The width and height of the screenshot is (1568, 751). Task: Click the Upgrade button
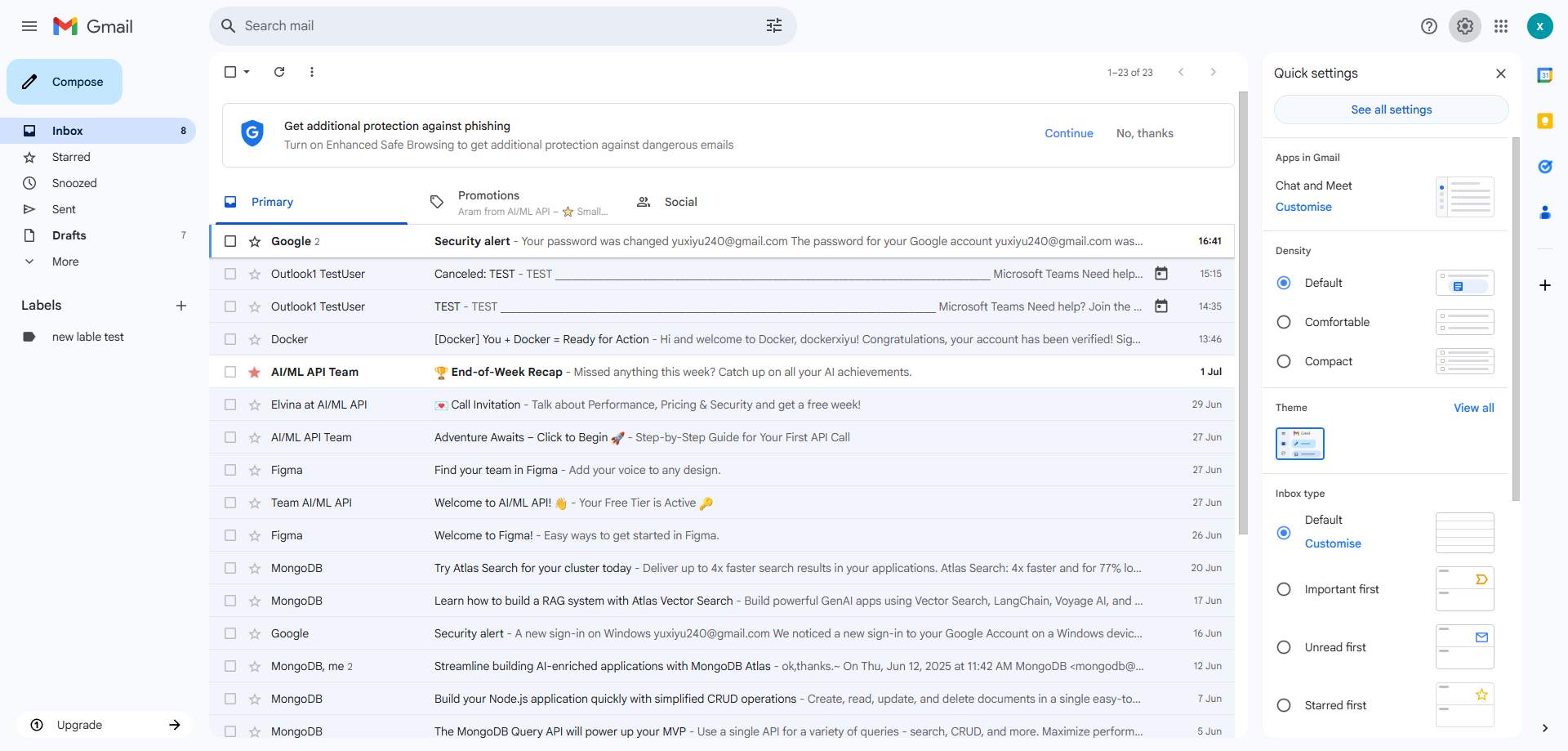click(105, 725)
